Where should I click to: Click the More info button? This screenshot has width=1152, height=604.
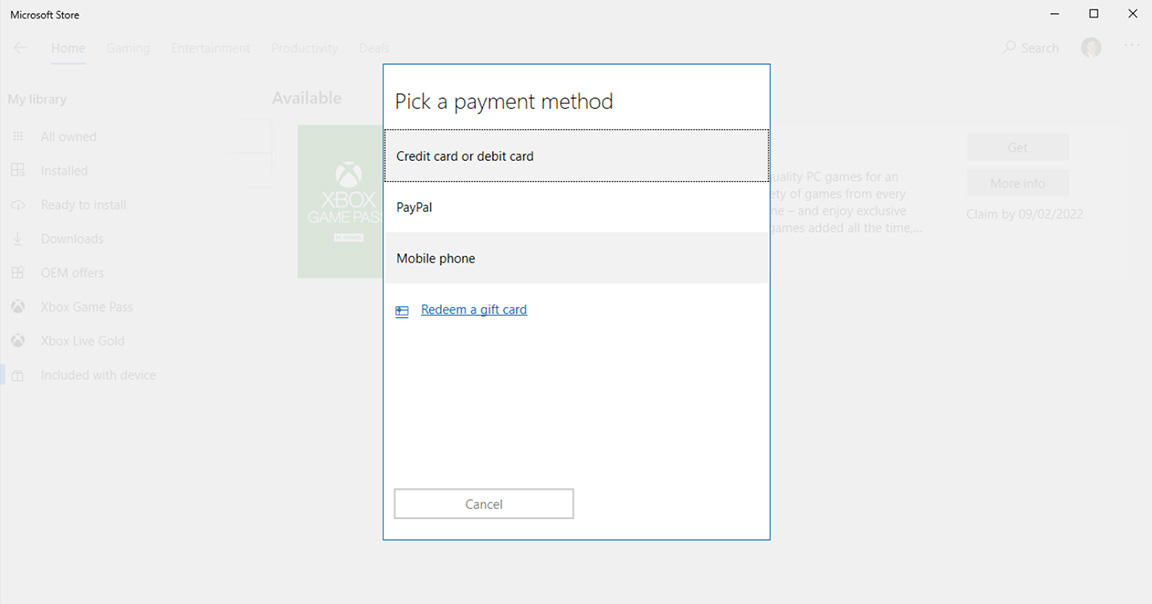coord(1017,183)
